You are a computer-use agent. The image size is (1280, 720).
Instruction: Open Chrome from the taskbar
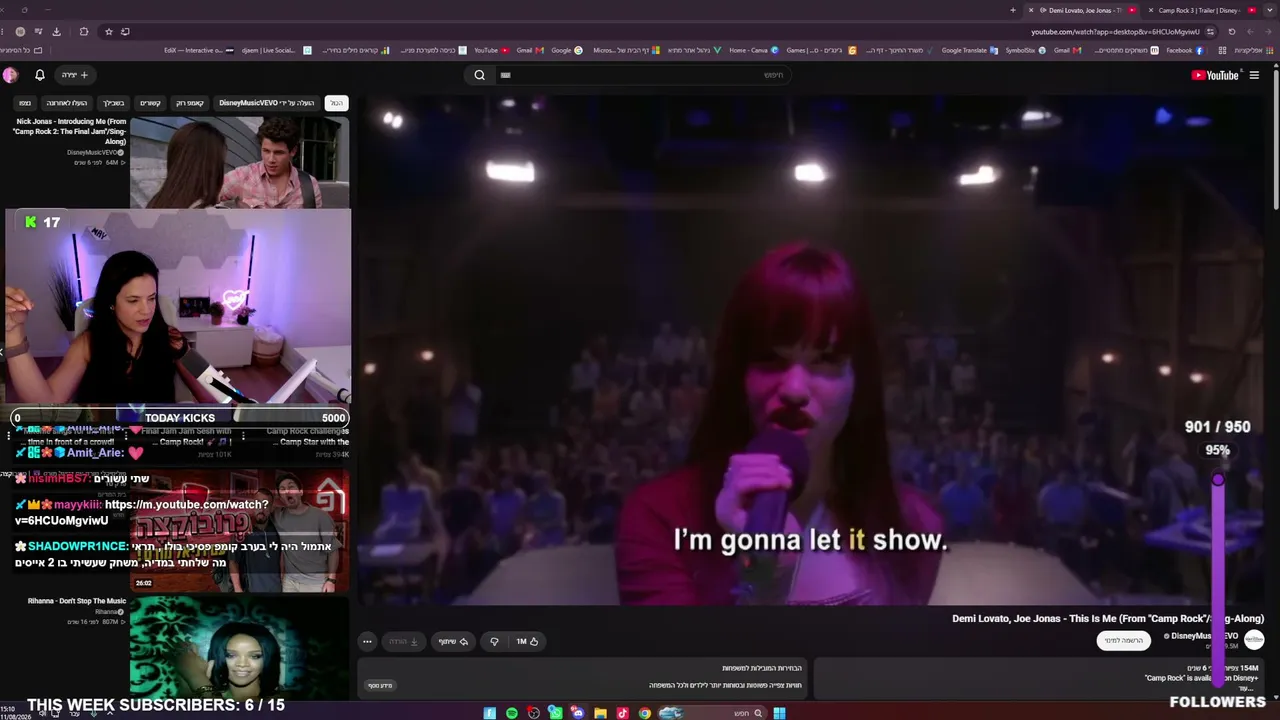[644, 713]
